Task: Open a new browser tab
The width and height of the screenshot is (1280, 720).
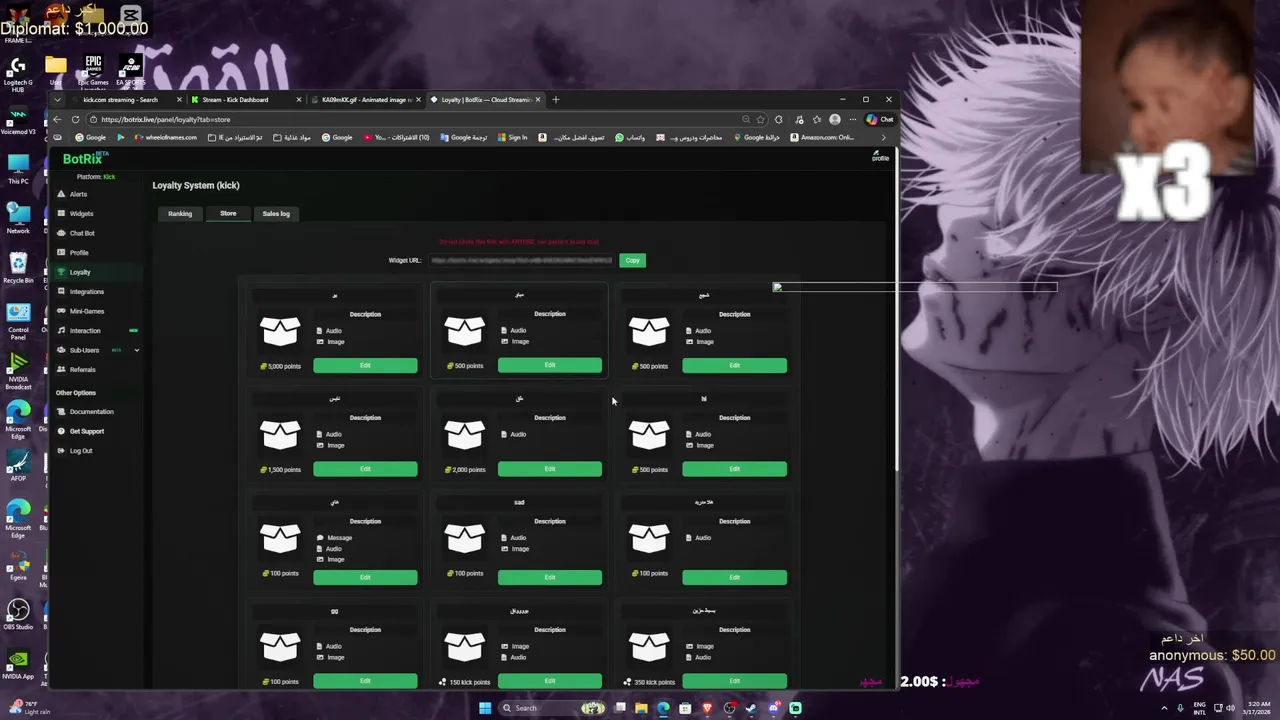Action: pos(556,99)
